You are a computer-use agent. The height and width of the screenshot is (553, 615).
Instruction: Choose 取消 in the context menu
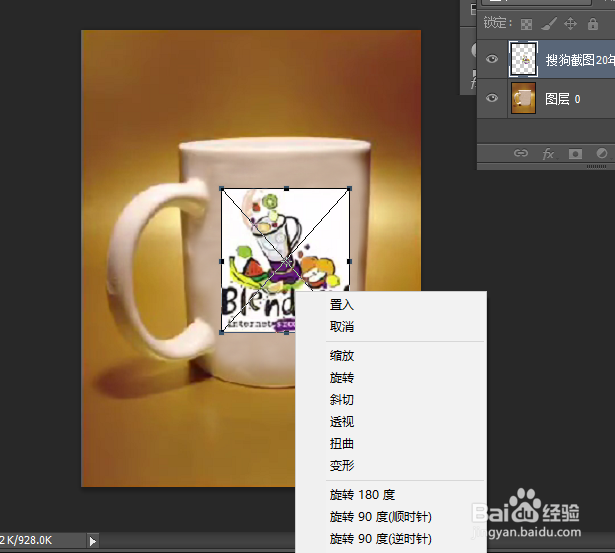(342, 327)
